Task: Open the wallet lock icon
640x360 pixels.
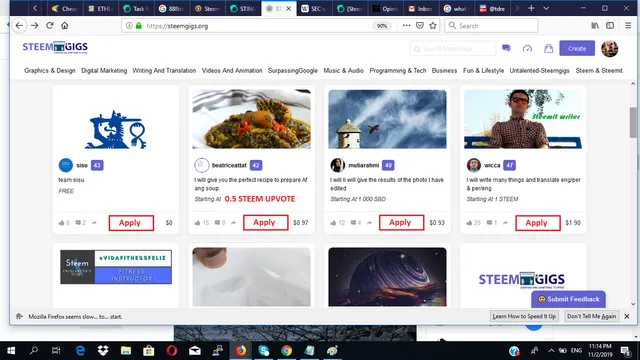Action: (549, 49)
